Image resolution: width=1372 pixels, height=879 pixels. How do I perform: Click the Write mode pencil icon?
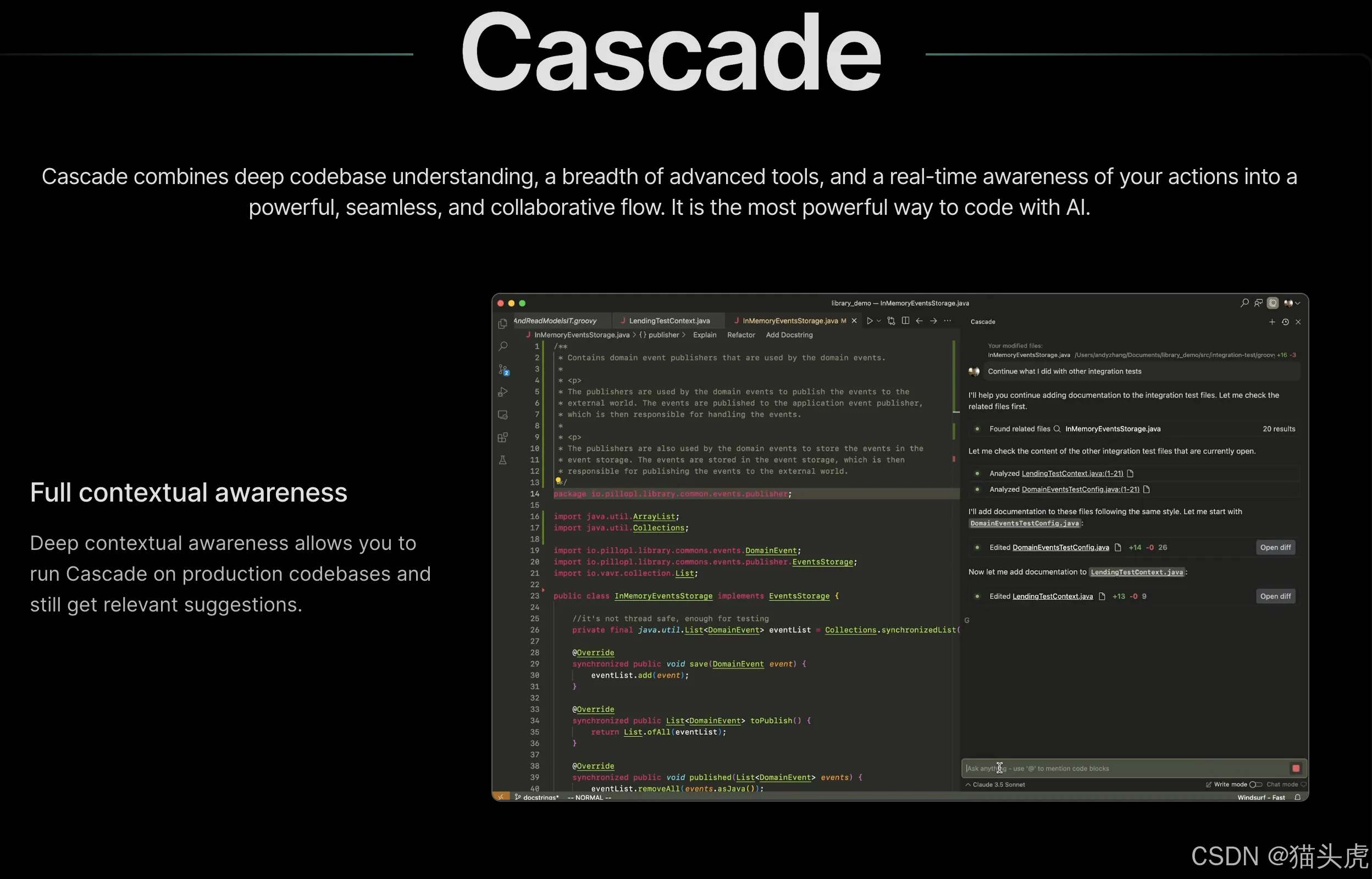tap(1208, 785)
